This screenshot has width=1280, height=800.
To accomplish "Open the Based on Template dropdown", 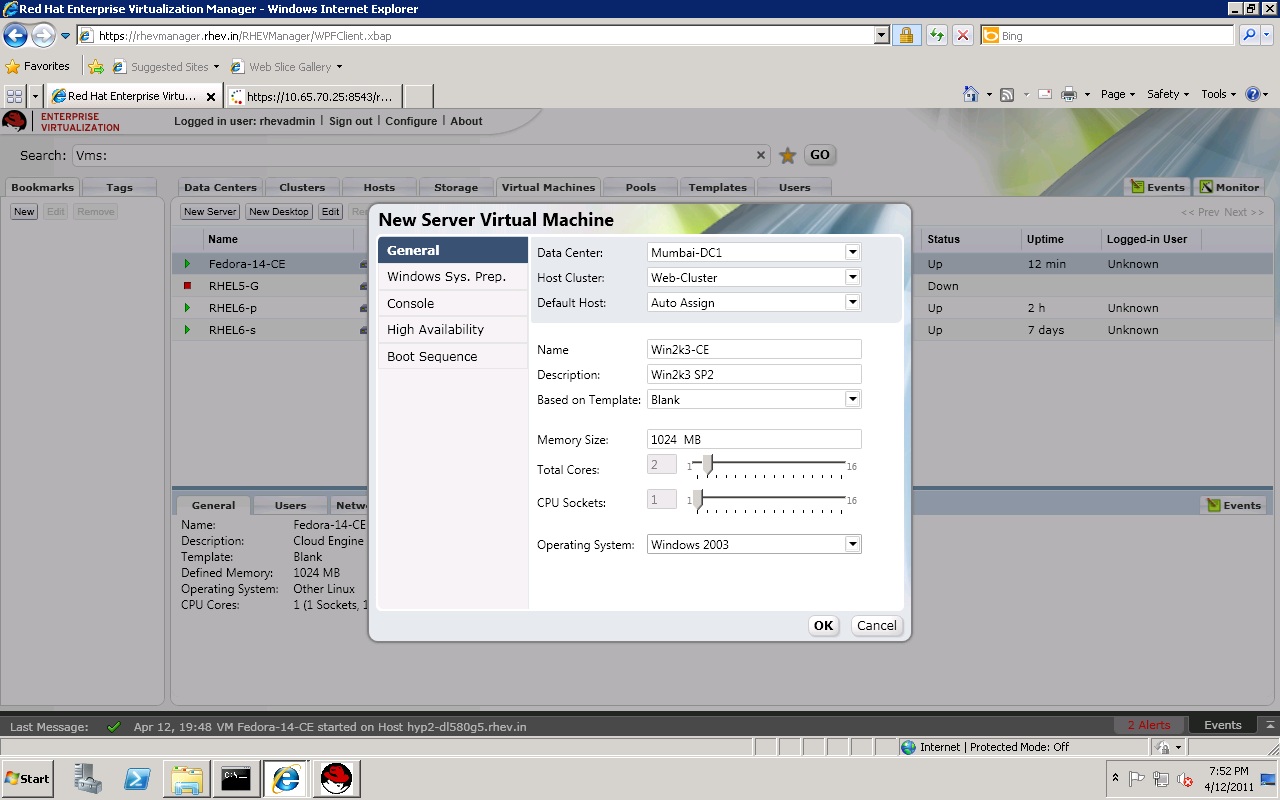I will coord(852,400).
